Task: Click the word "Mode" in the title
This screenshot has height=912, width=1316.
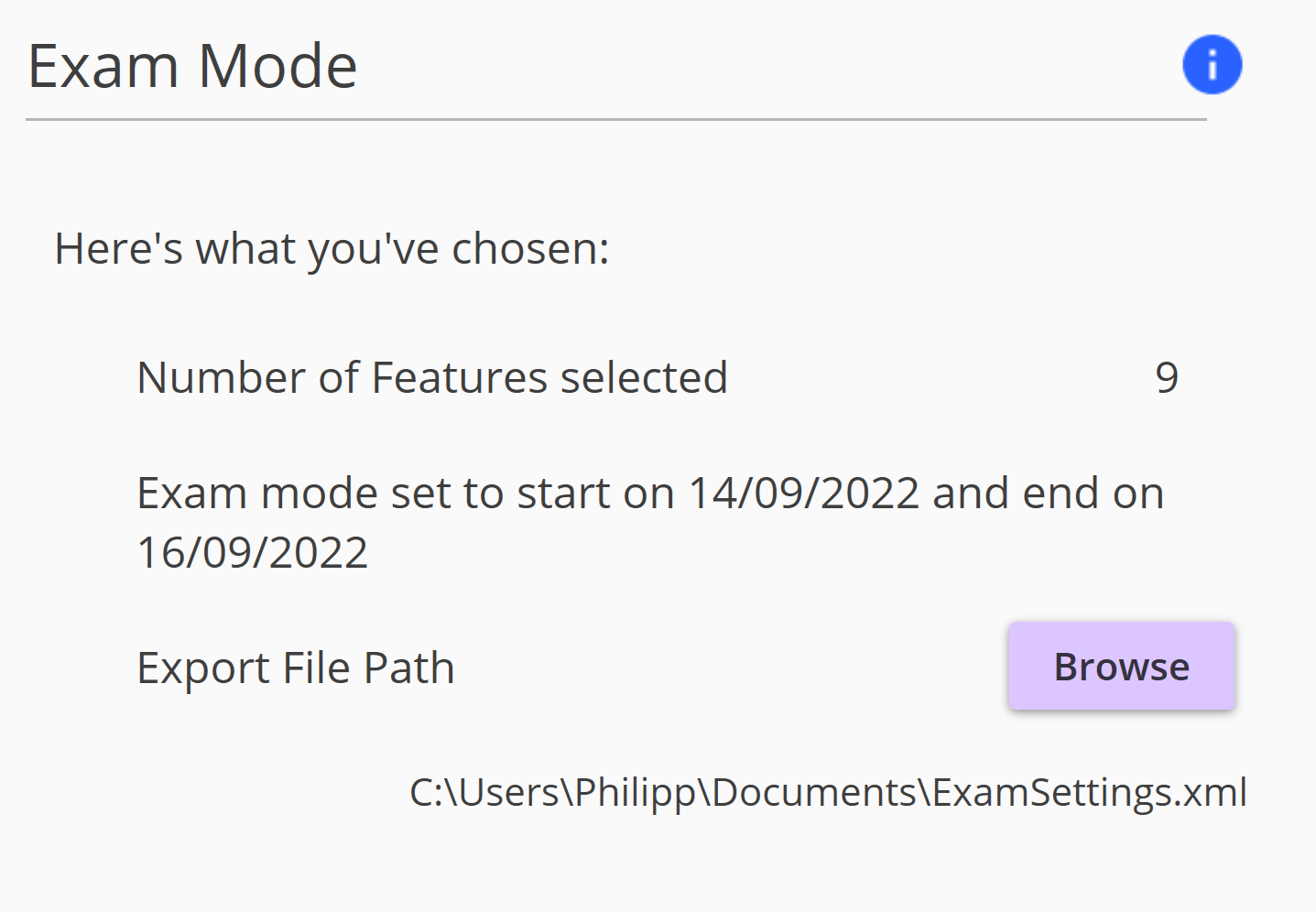Action: pos(277,66)
